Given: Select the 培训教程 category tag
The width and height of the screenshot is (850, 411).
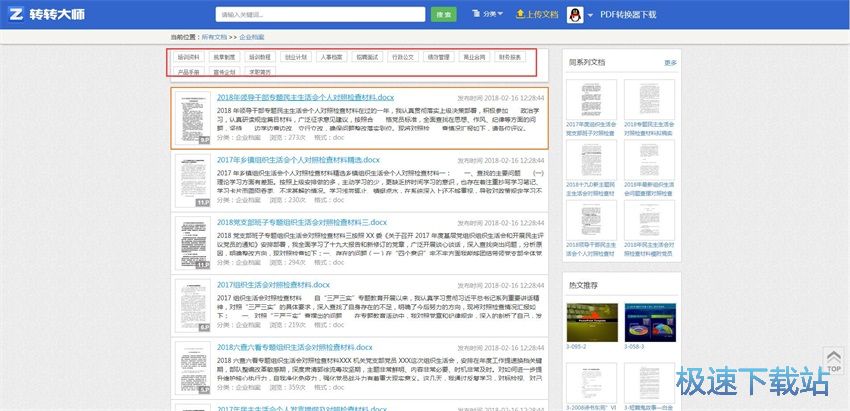Looking at the screenshot, I should coord(260,57).
